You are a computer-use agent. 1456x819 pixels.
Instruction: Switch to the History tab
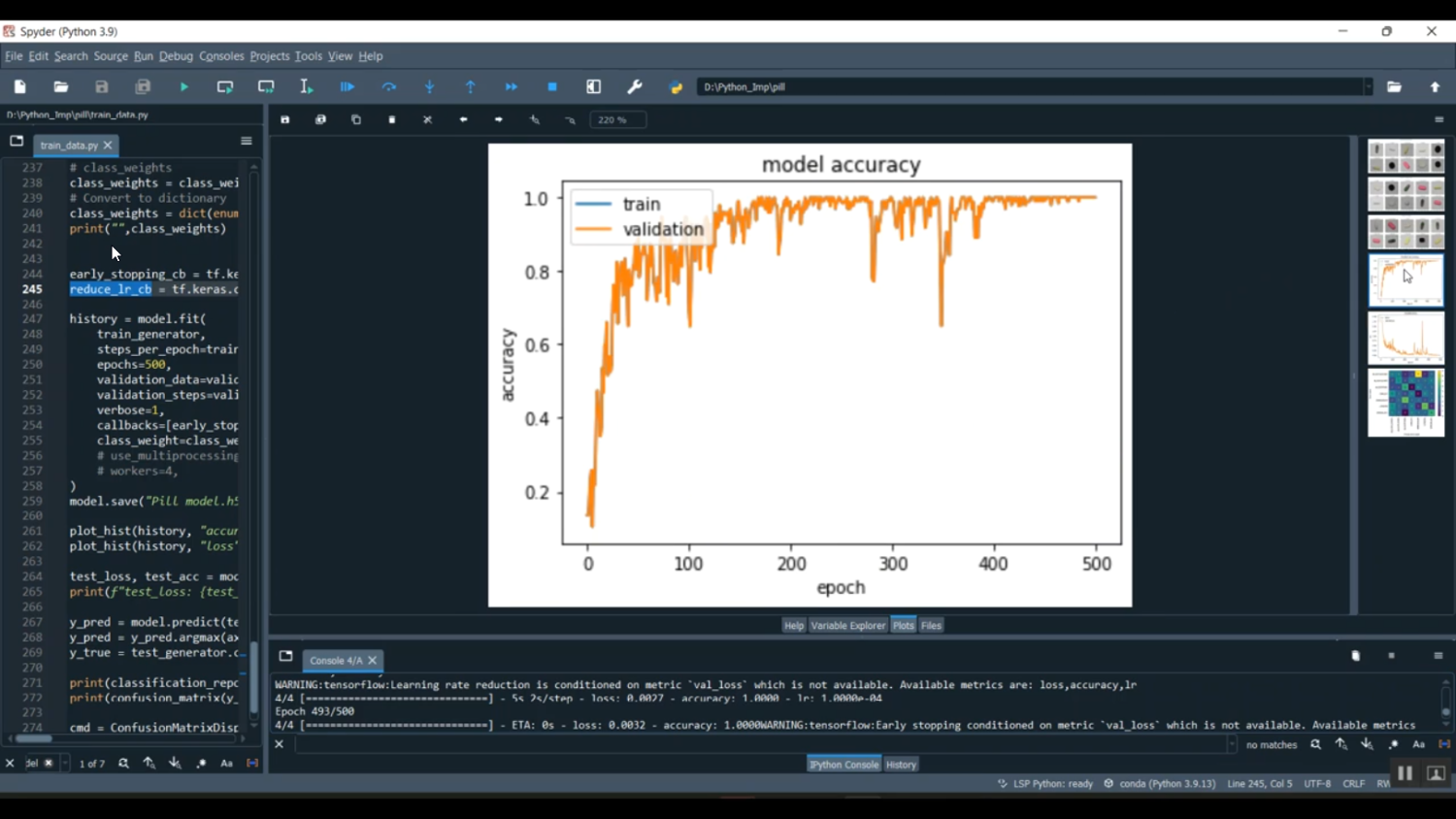[x=901, y=765]
